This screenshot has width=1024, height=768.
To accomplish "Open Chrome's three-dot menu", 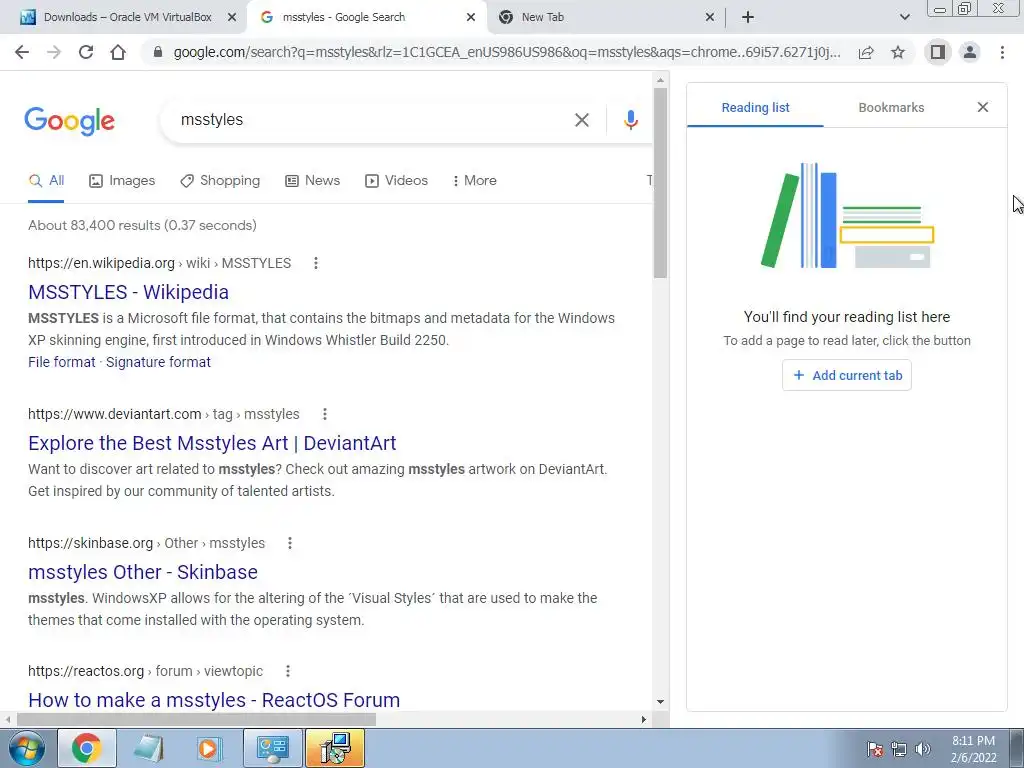I will 1002,52.
